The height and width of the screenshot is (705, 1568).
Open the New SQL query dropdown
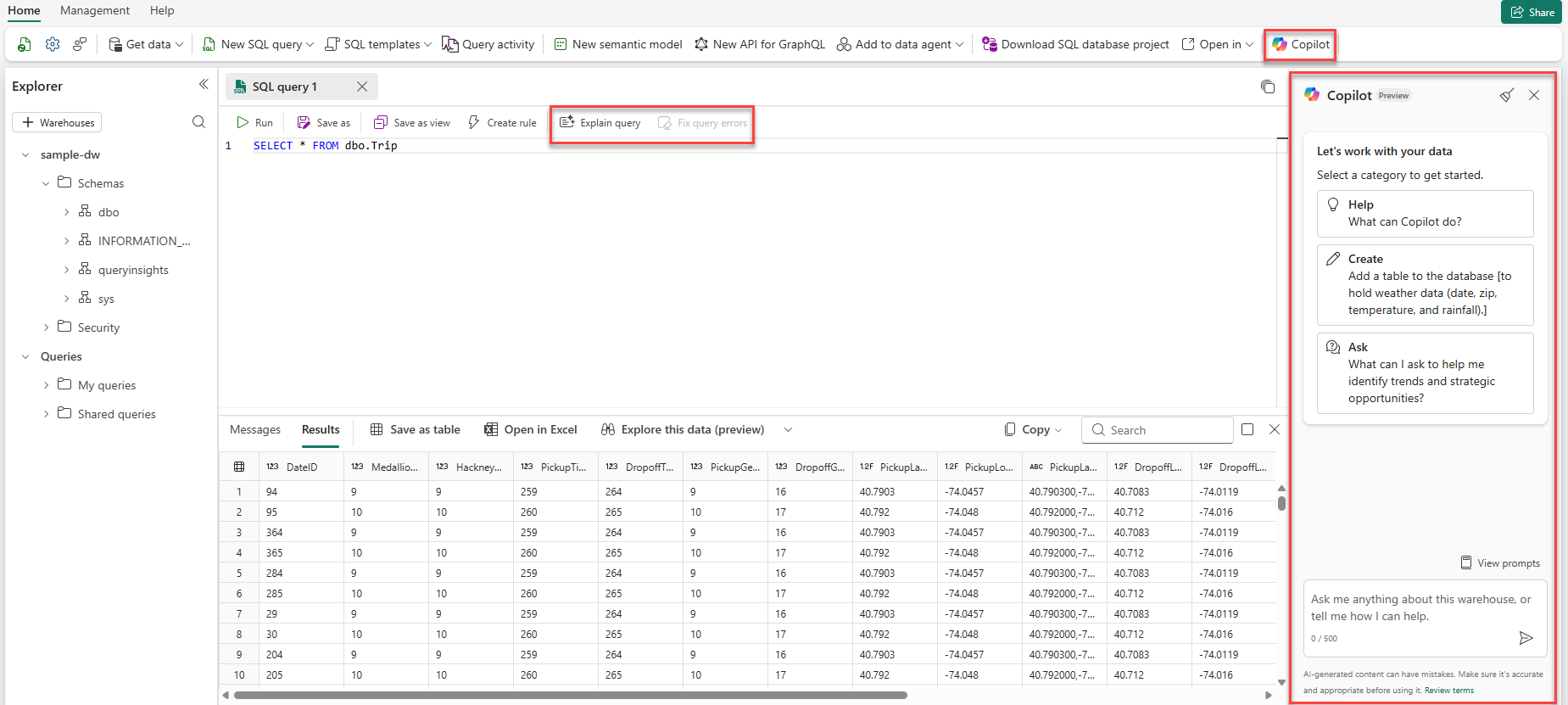(259, 44)
